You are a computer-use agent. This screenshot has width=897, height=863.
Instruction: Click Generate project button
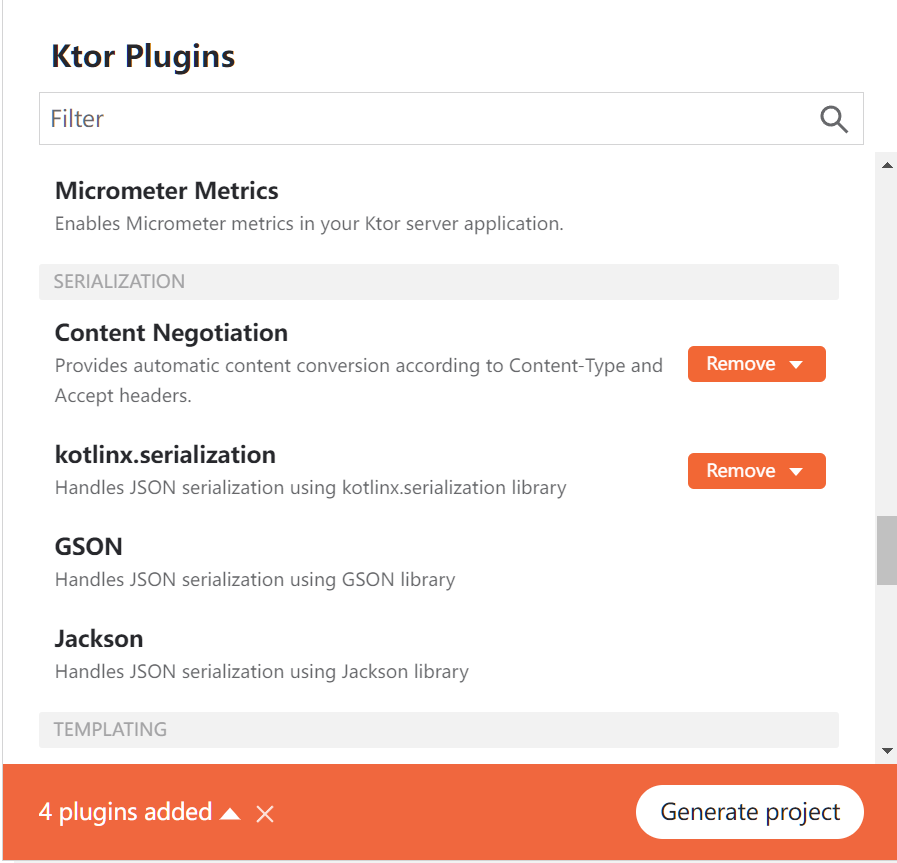click(750, 812)
